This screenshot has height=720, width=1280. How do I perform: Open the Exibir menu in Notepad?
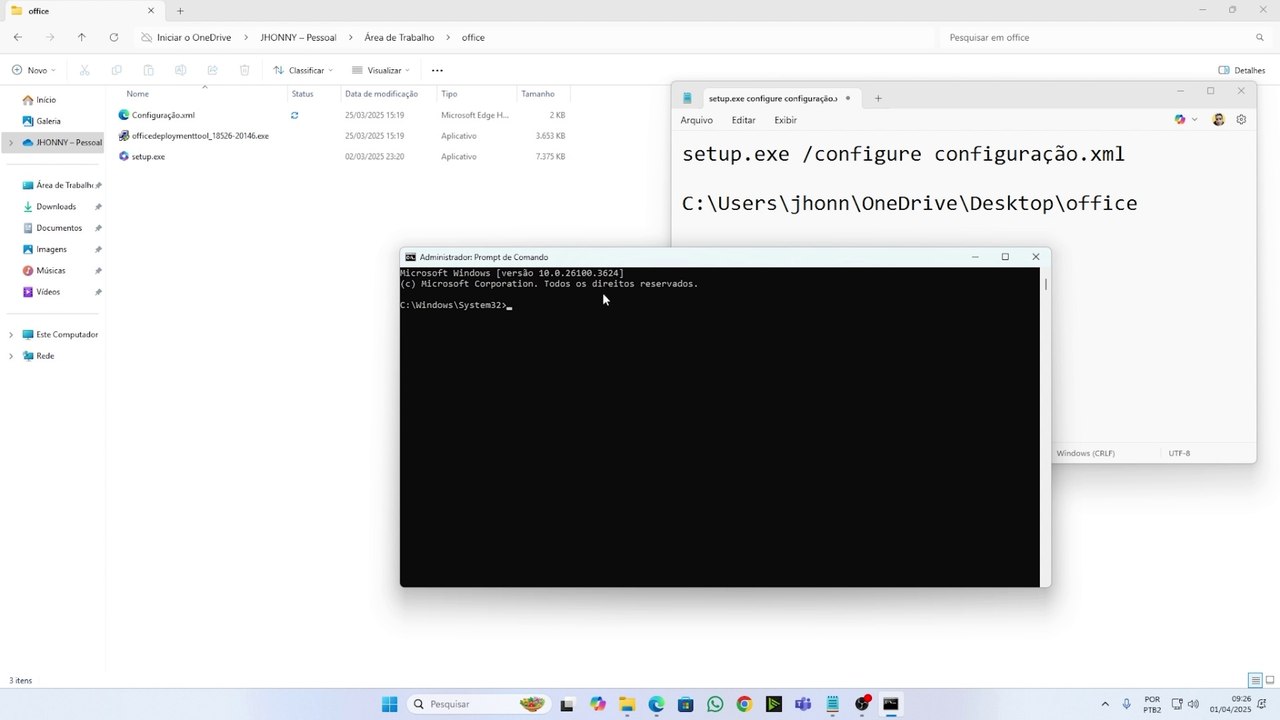786,120
